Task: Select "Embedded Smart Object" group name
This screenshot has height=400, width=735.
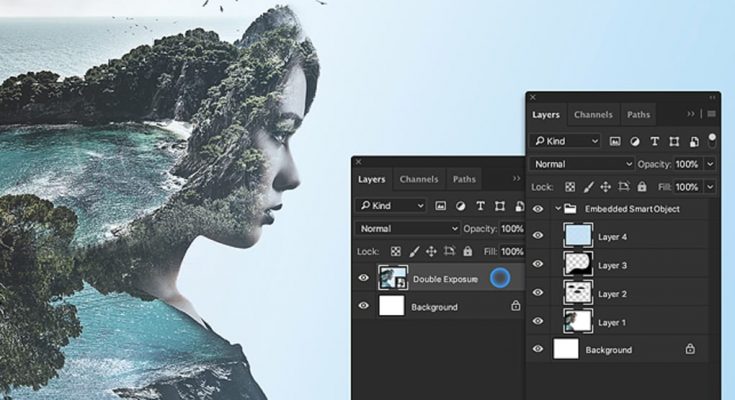Action: tap(632, 209)
